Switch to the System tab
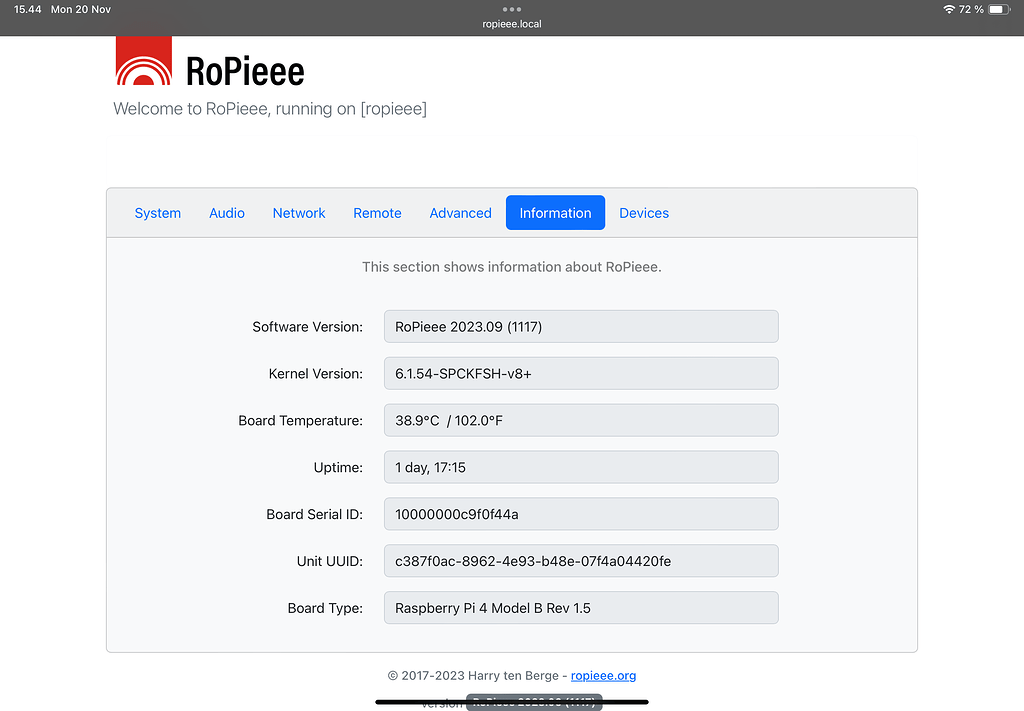 coord(157,212)
